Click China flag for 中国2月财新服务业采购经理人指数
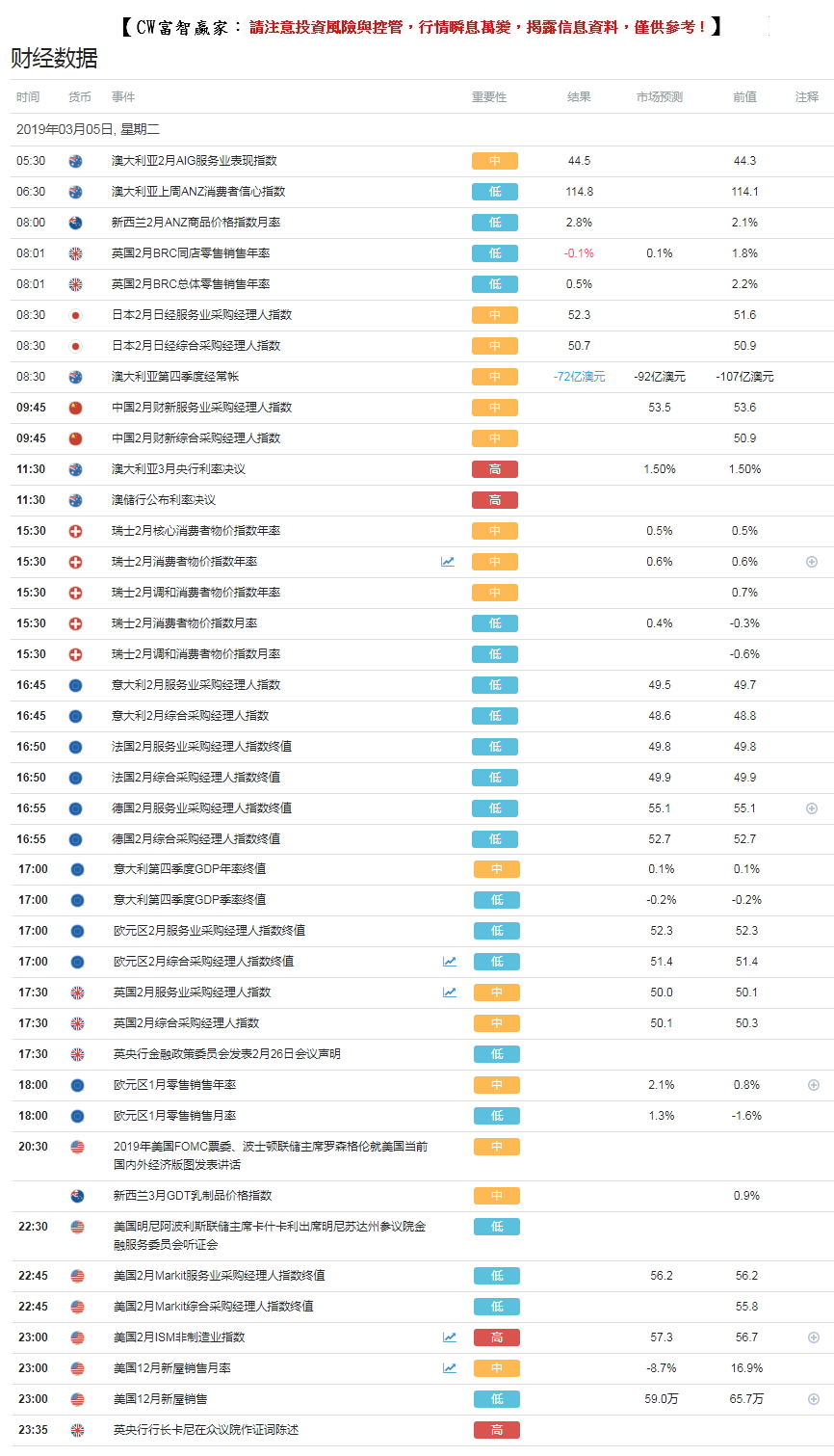The height and width of the screenshot is (1456, 834). pos(75,408)
